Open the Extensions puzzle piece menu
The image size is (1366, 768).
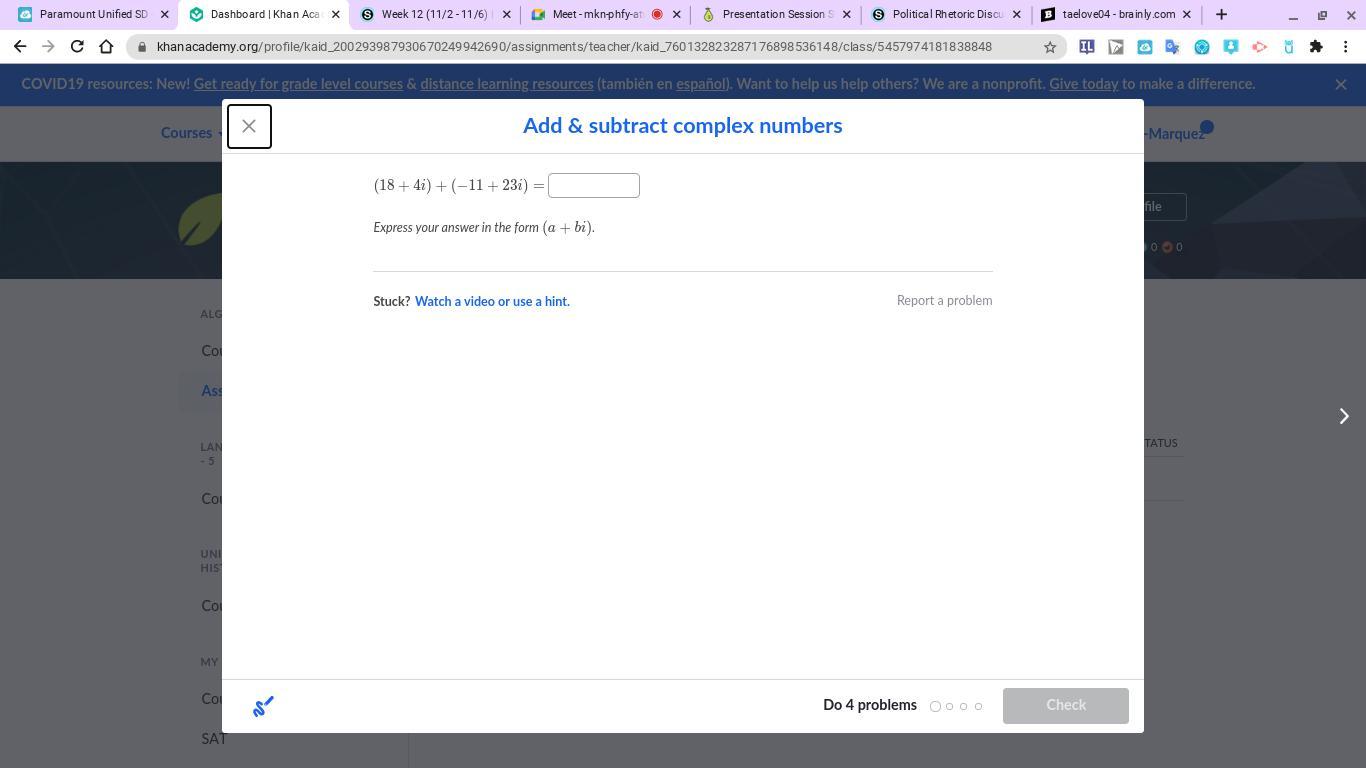[1316, 47]
